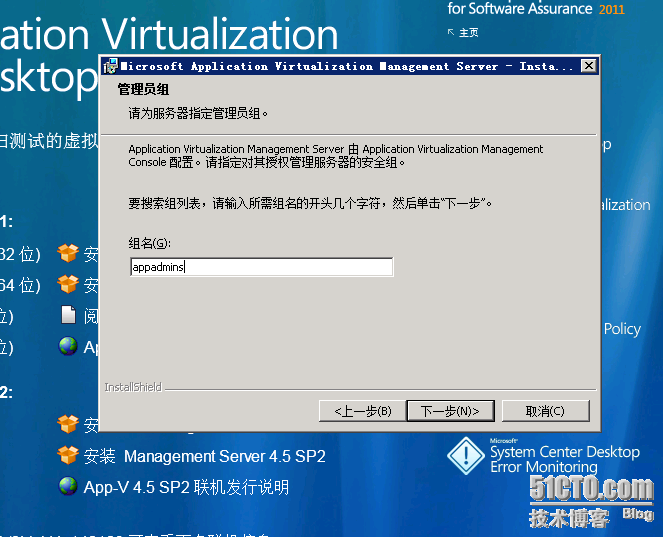Click box icon on the 32 位 row
This screenshot has height=537, width=663.
68,253
